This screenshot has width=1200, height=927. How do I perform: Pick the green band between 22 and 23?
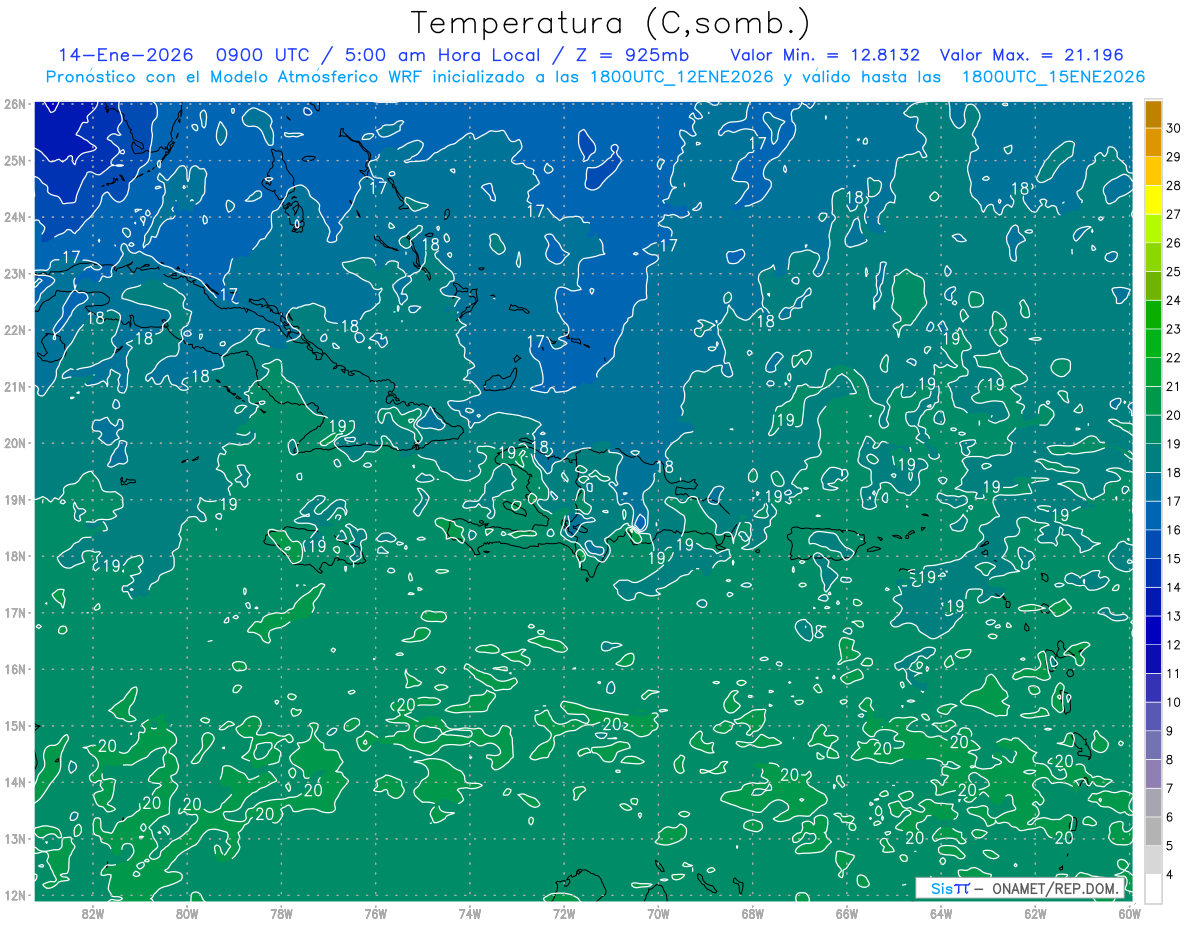coord(1153,343)
